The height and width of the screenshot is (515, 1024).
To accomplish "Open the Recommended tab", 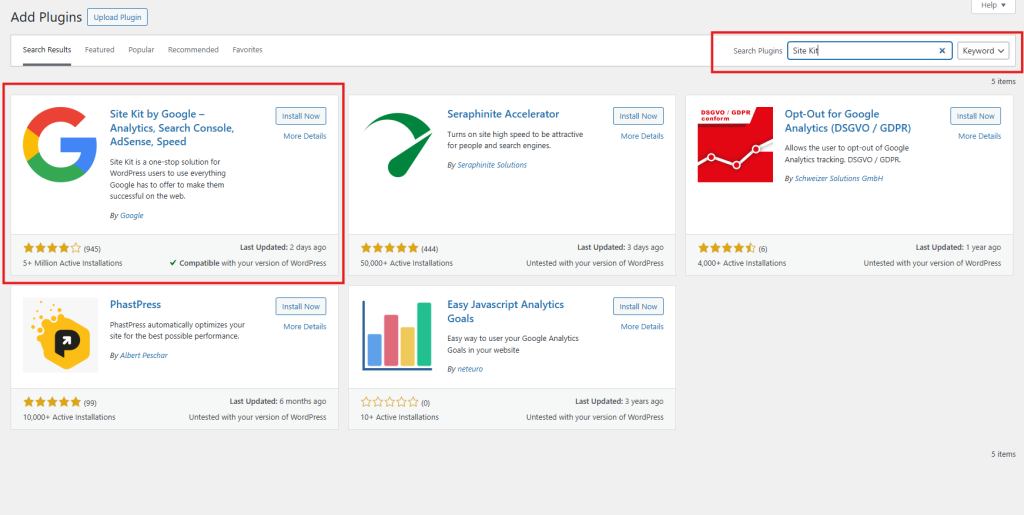I will [193, 50].
